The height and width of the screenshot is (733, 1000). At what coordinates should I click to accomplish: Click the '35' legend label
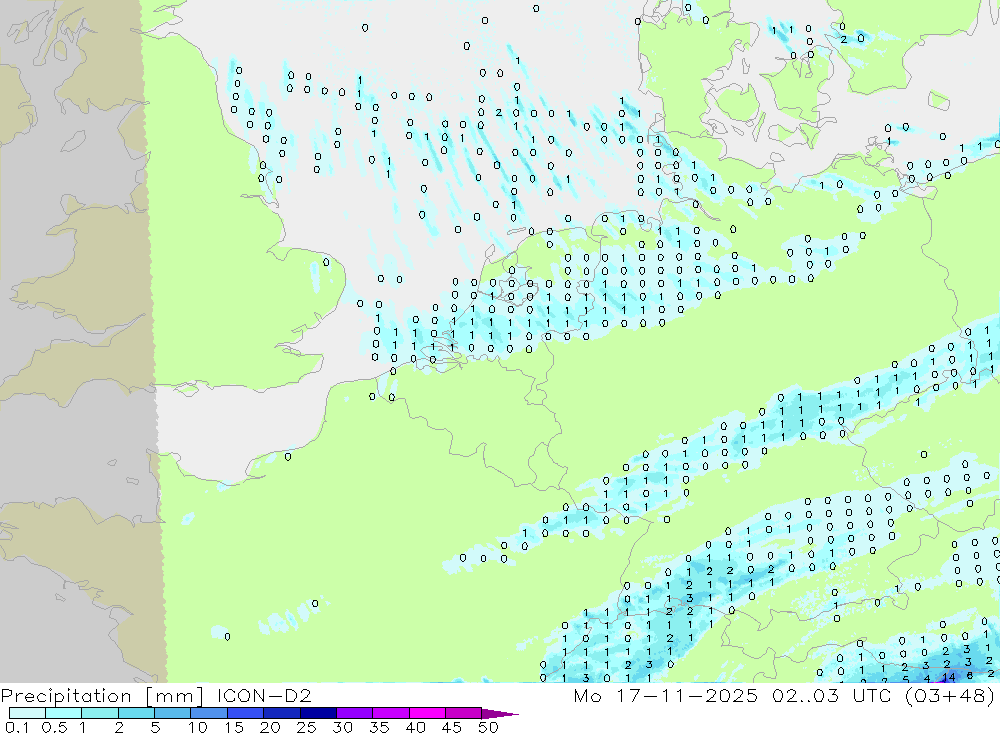coord(379,727)
